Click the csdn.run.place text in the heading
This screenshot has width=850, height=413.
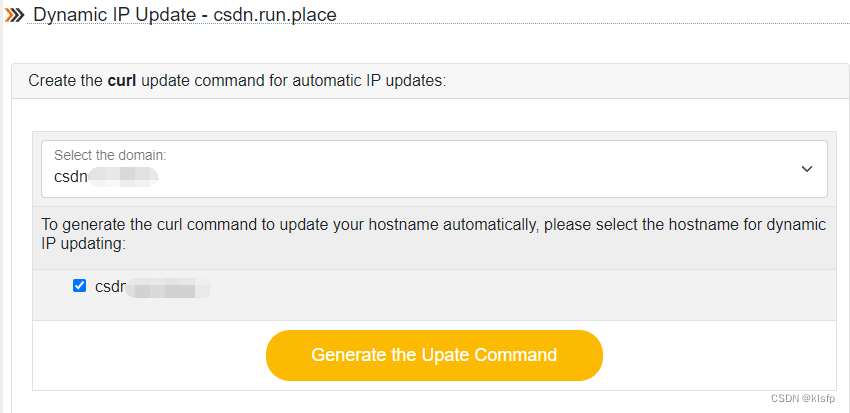(275, 15)
